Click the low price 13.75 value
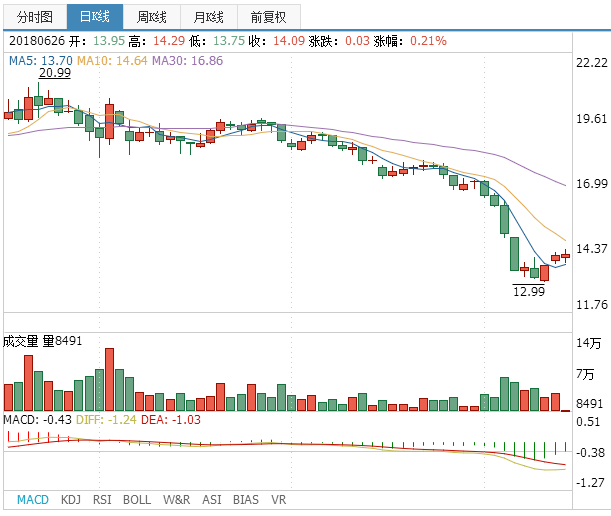Image resolution: width=611 pixels, height=516 pixels. (229, 41)
